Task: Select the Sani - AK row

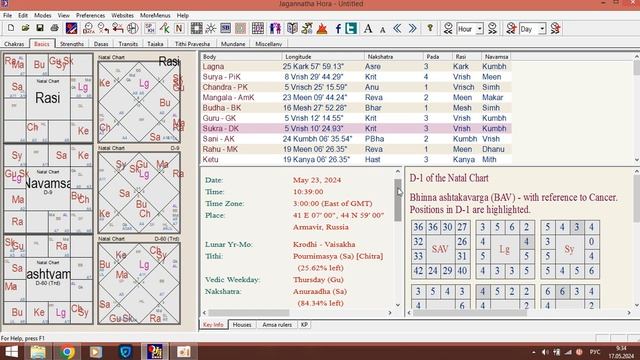Action: pyautogui.click(x=356, y=139)
